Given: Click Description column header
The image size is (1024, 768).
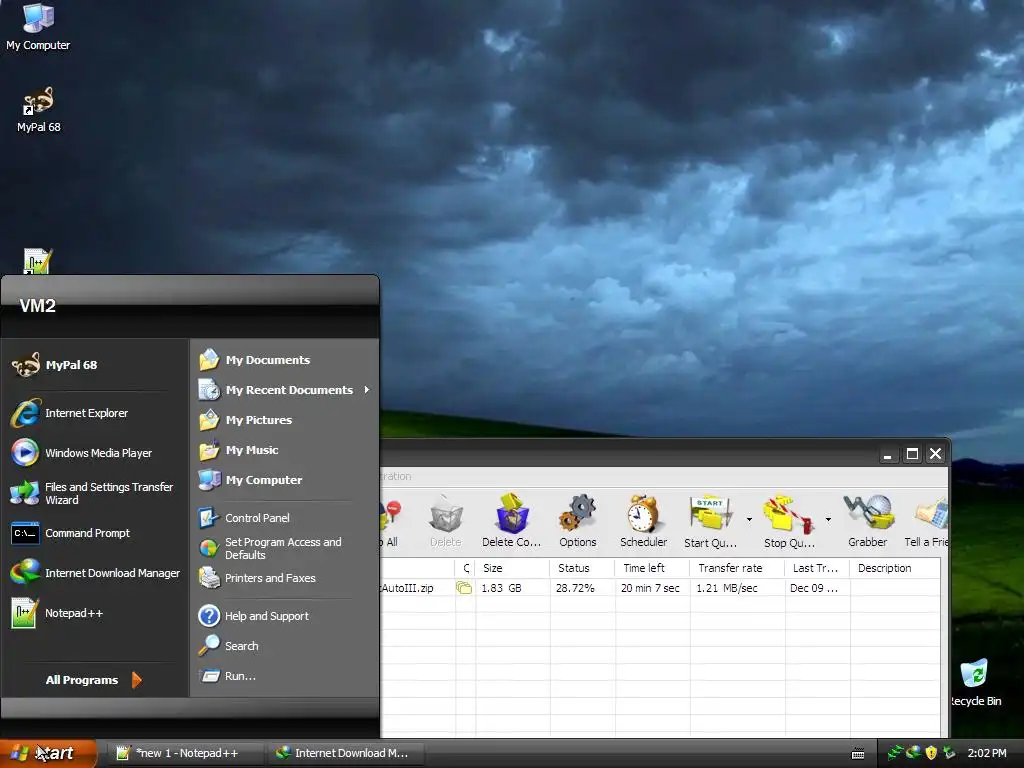Looking at the screenshot, I should pyautogui.click(x=895, y=568).
